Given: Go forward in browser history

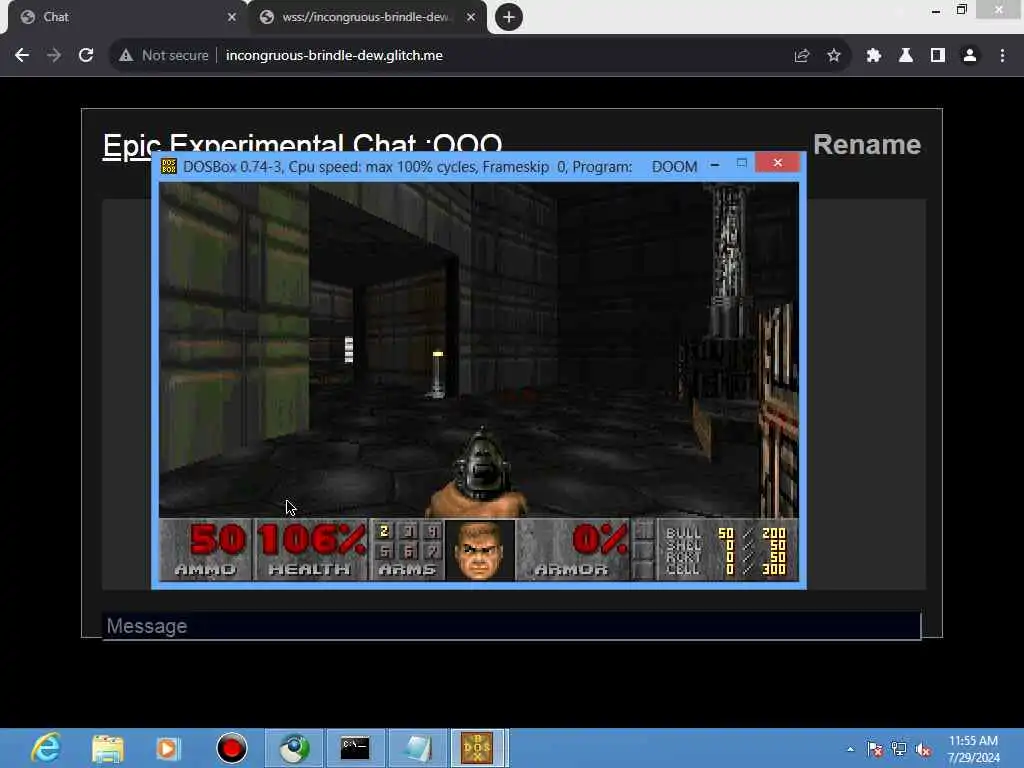Looking at the screenshot, I should click(x=54, y=56).
